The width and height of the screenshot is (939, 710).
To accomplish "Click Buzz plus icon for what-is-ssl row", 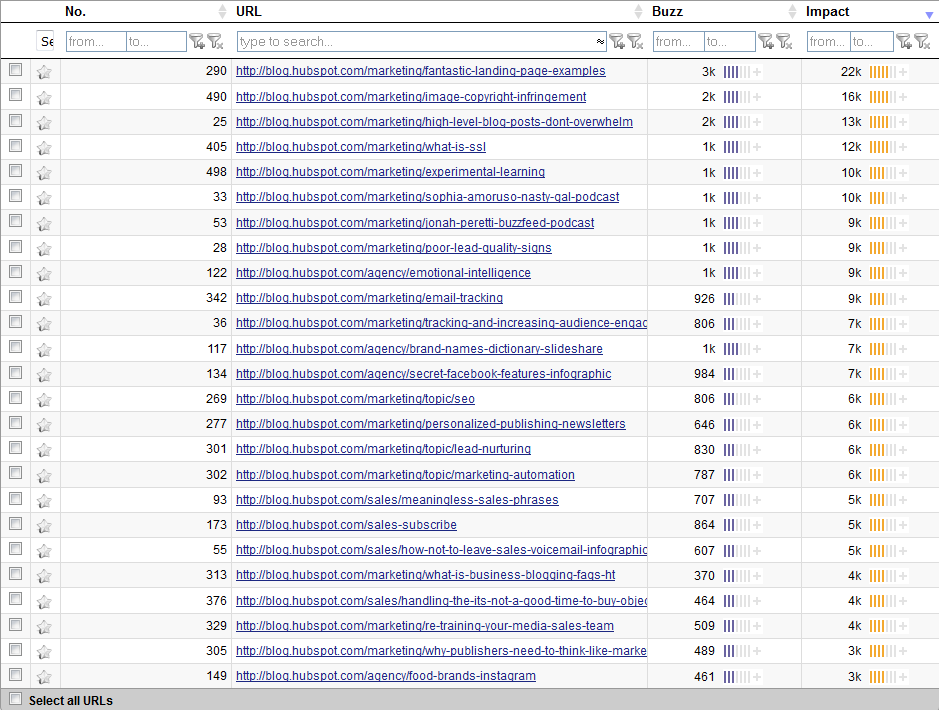I will coord(757,148).
